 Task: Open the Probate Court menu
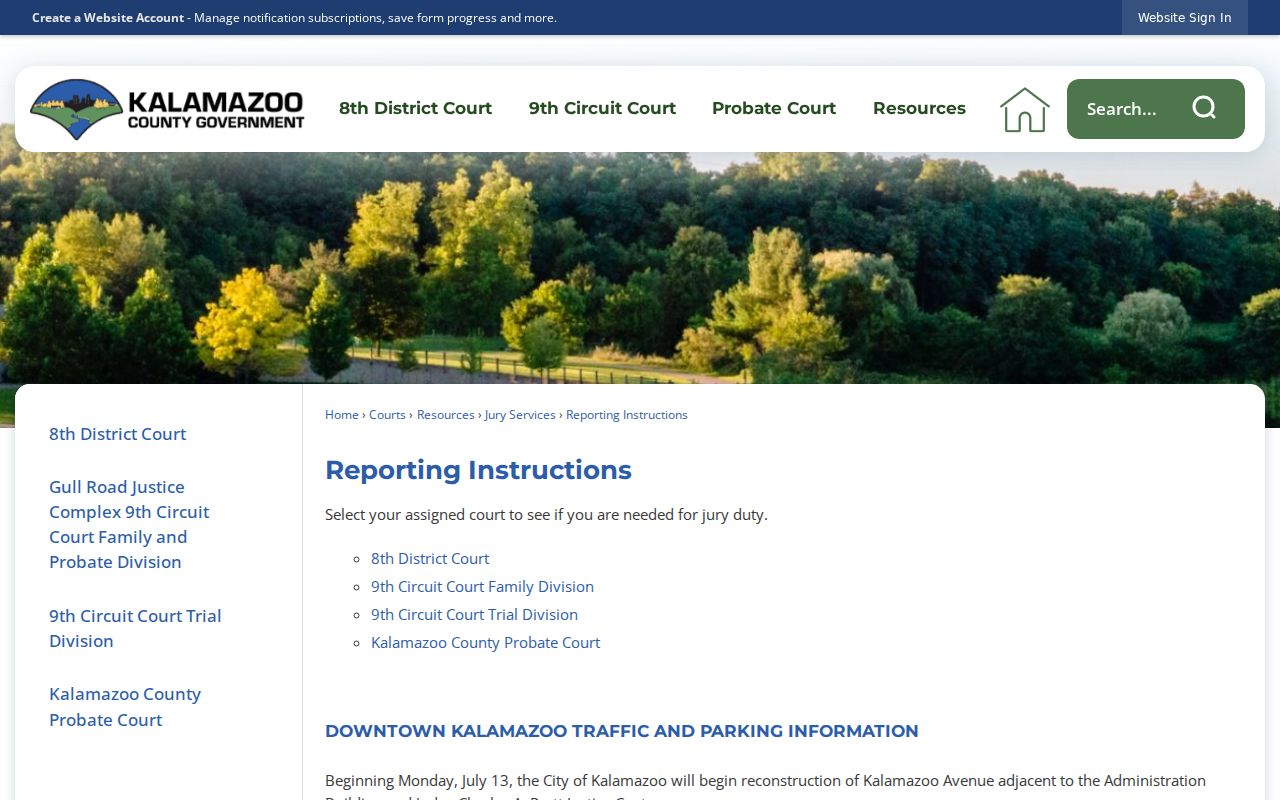pyautogui.click(x=774, y=108)
